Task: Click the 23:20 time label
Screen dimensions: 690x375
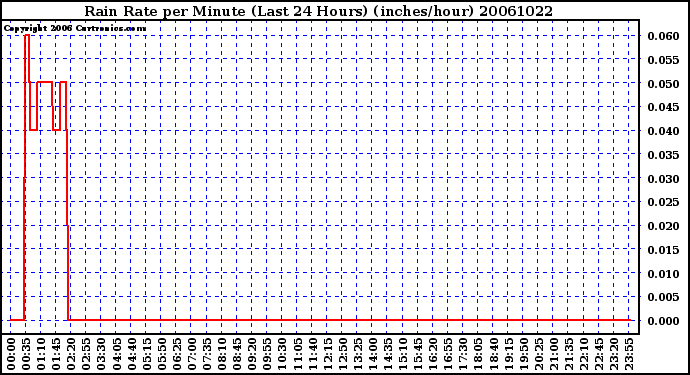Action: pyautogui.click(x=613, y=354)
